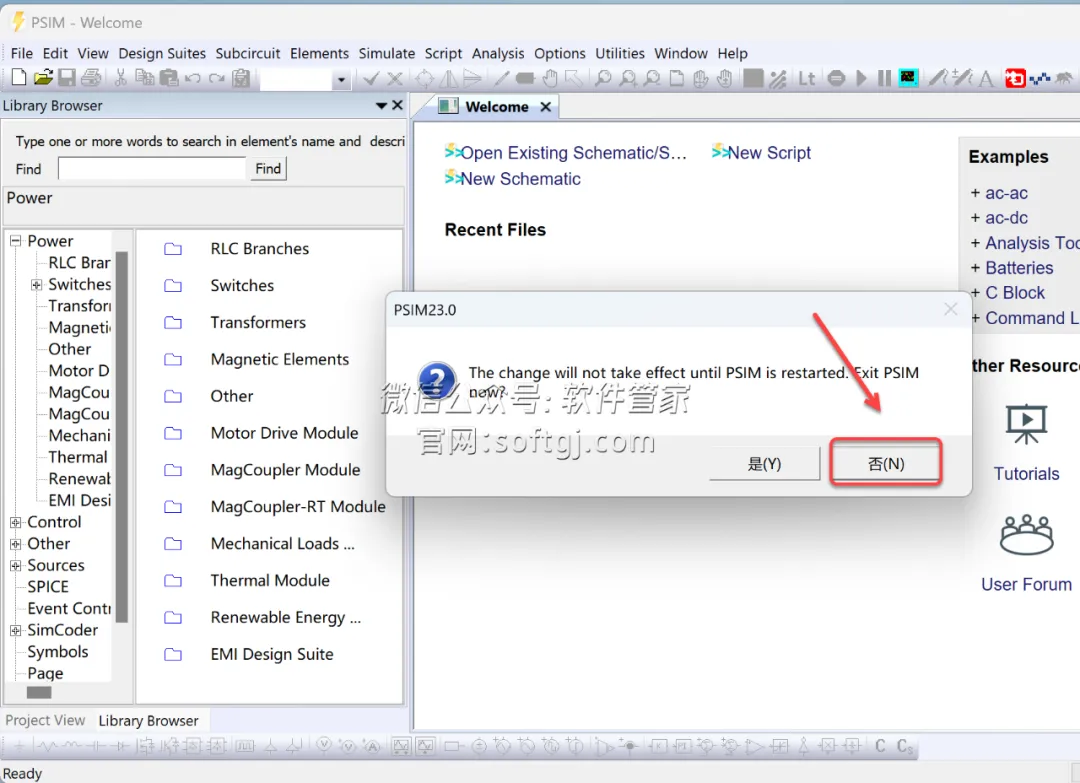
Task: Open the File menu
Action: [x=21, y=53]
